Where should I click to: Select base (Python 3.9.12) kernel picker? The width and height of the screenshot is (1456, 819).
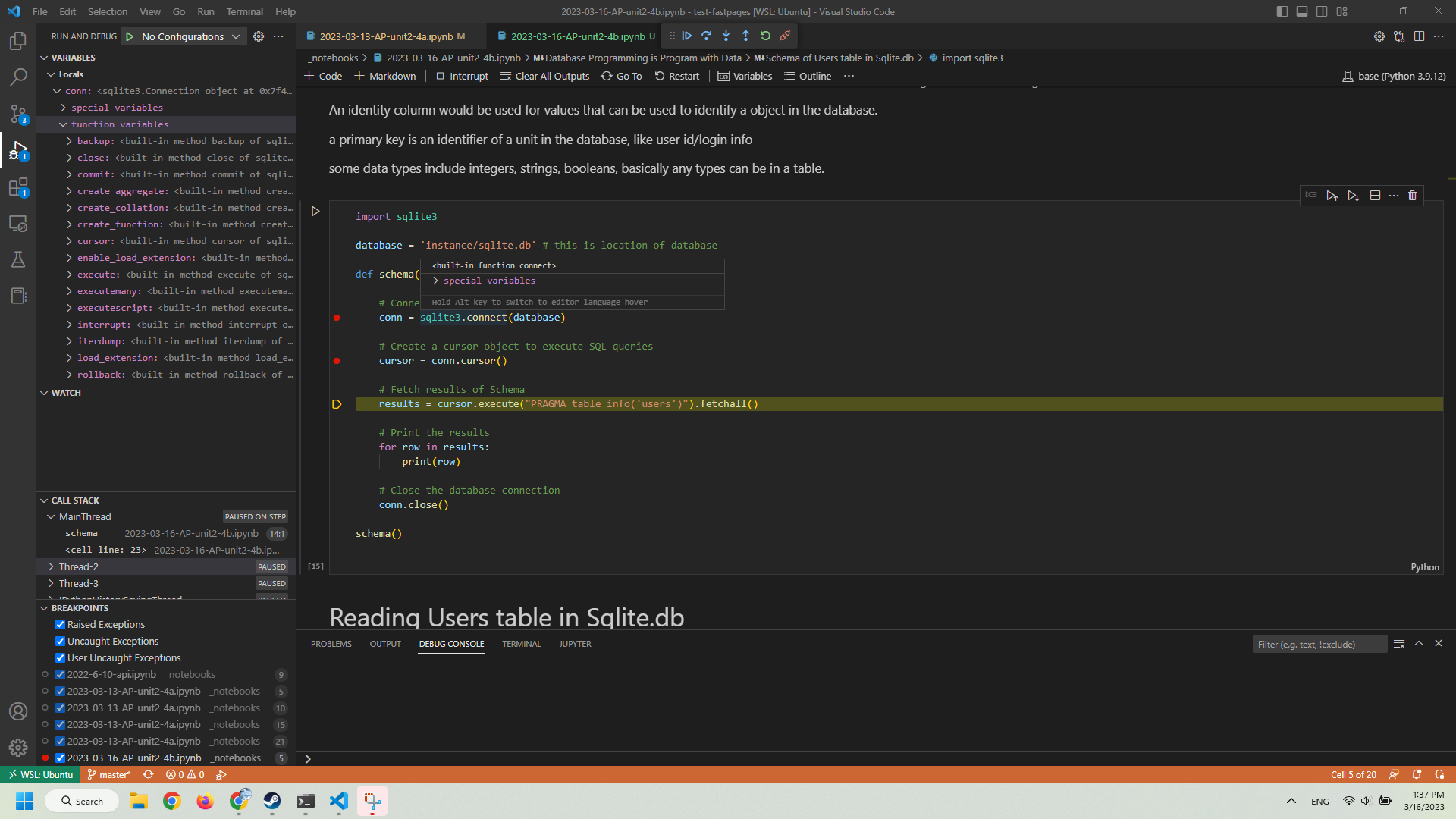pyautogui.click(x=1394, y=76)
